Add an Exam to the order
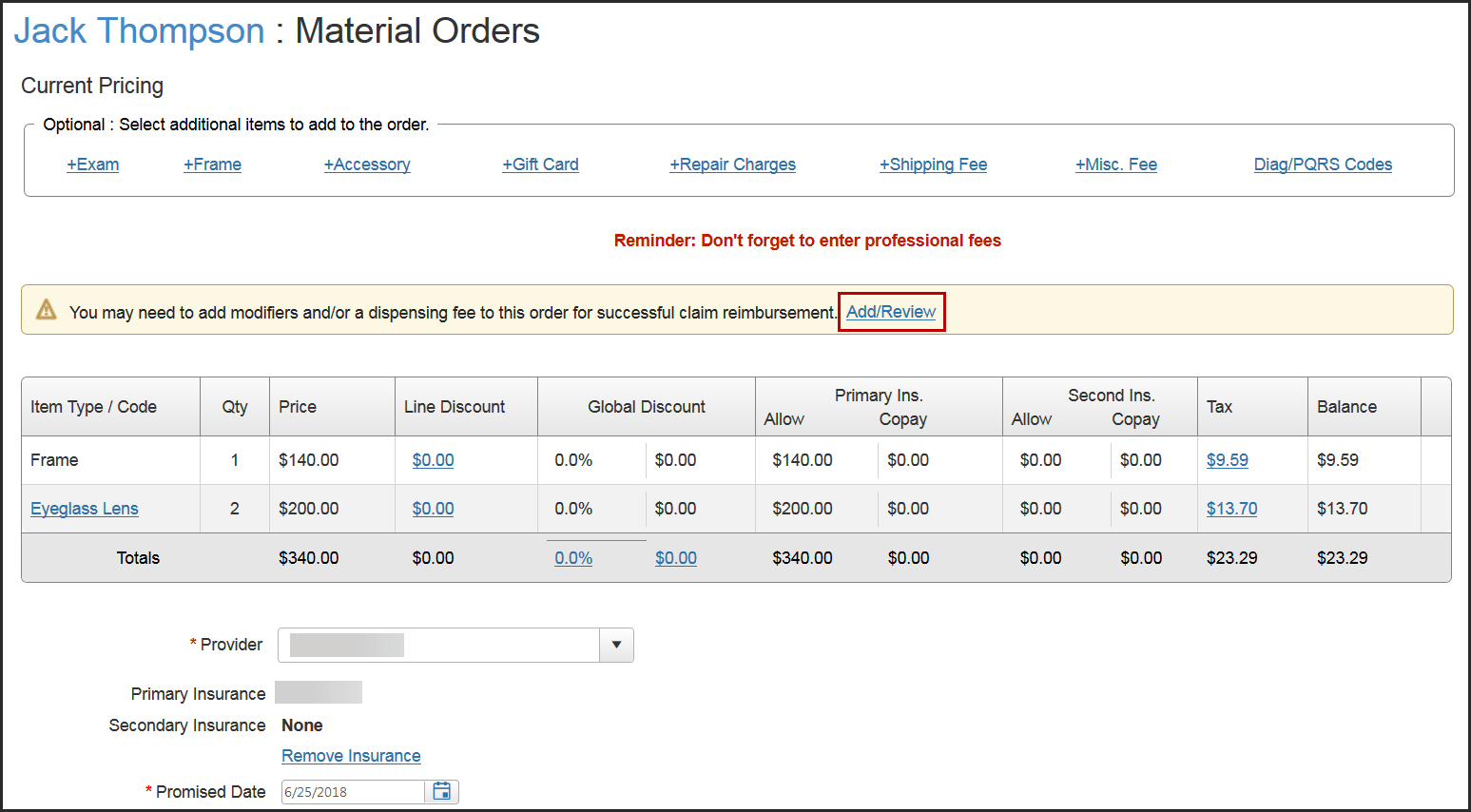The width and height of the screenshot is (1471, 812). [92, 164]
